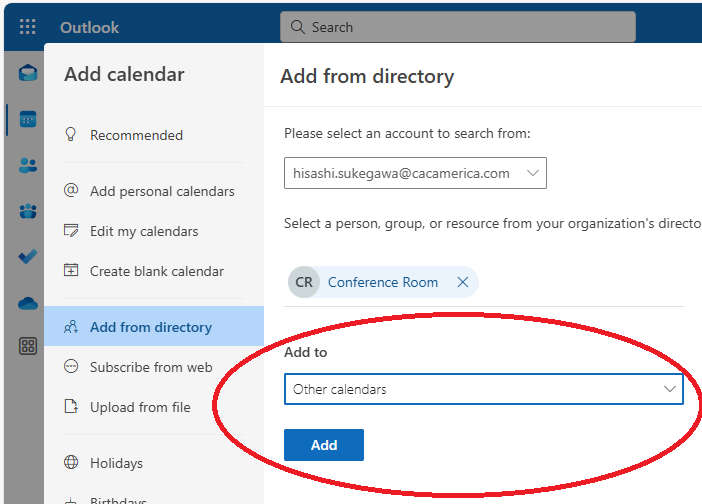This screenshot has width=702, height=504.
Task: Open Upload from file option
Action: click(140, 407)
